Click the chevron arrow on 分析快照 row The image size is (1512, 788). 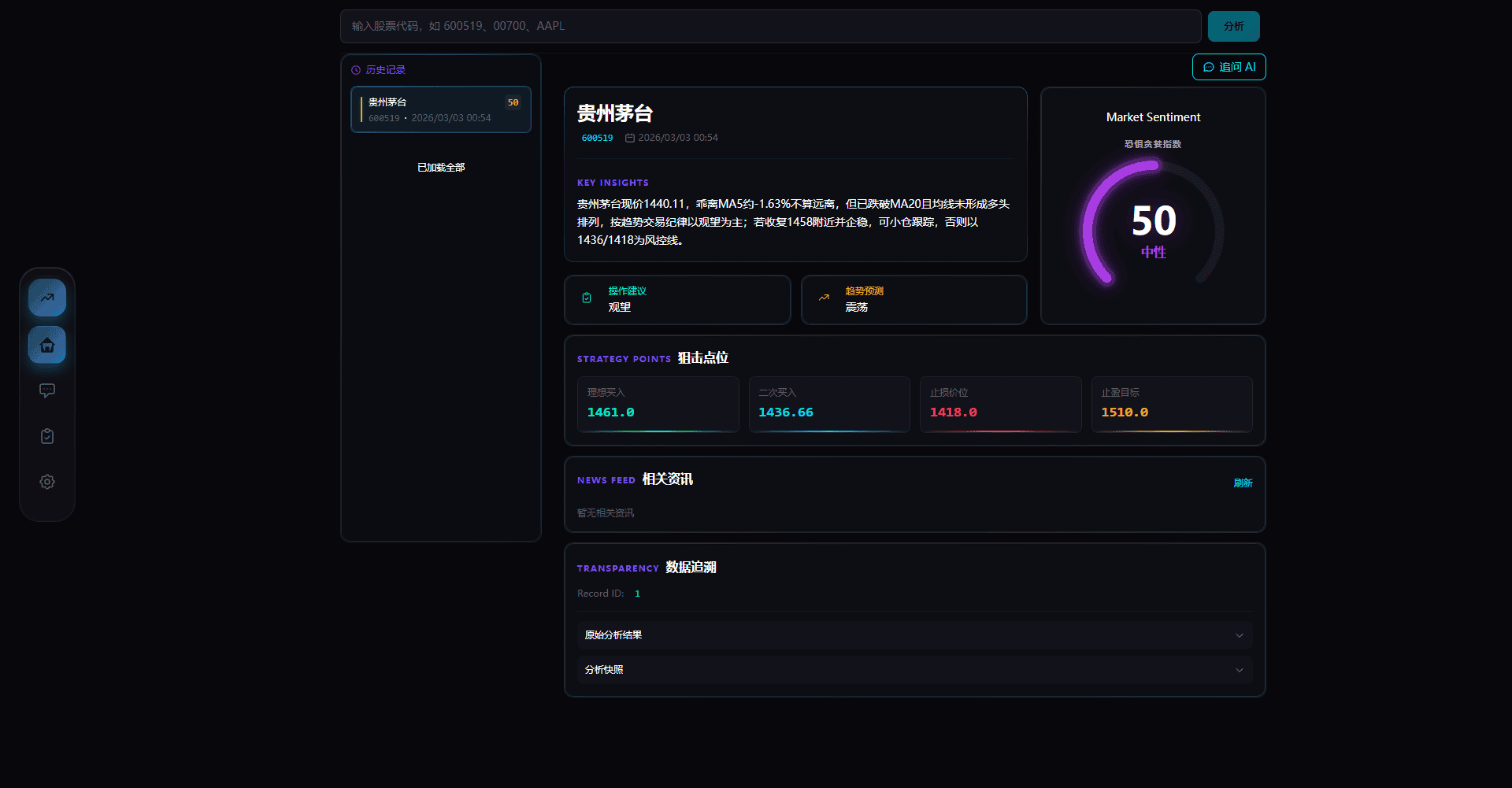[x=1239, y=670]
